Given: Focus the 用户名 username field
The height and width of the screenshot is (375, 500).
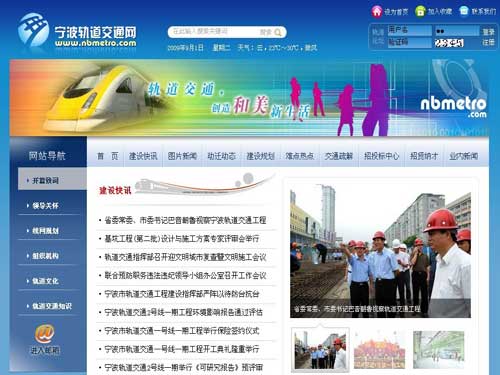Looking at the screenshot, I should point(410,30).
